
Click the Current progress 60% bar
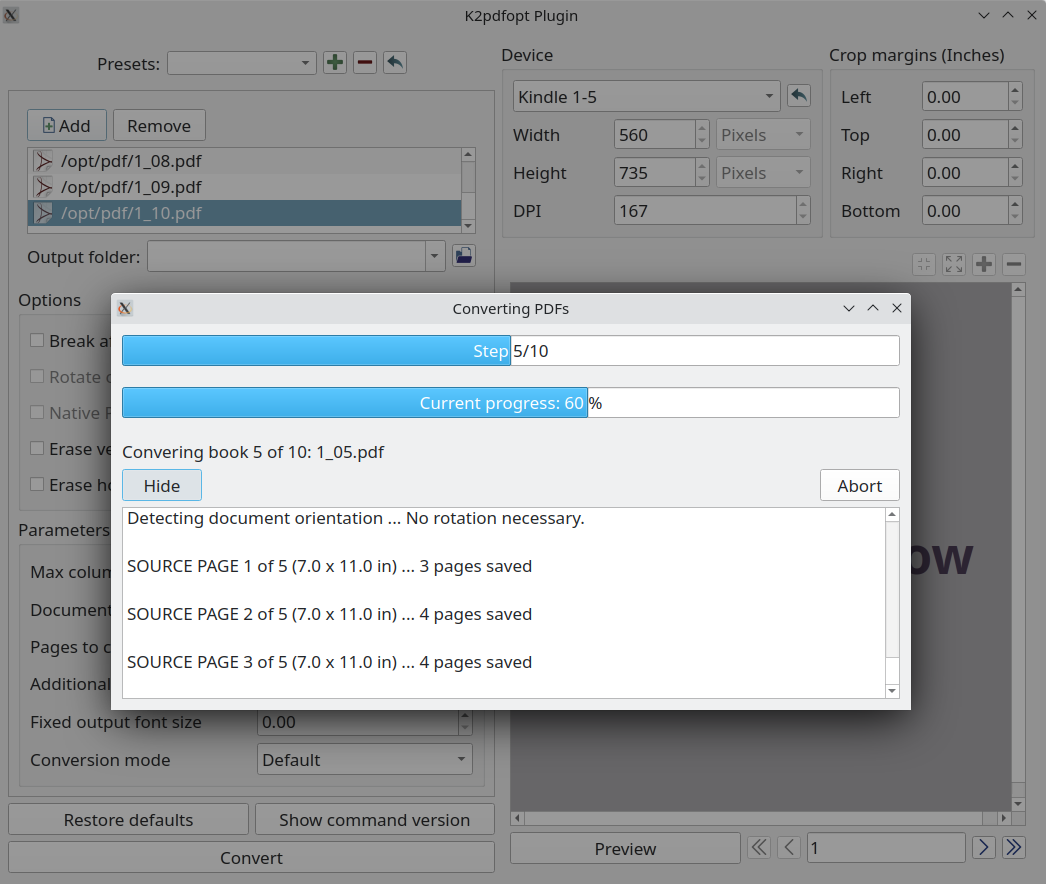tap(510, 402)
